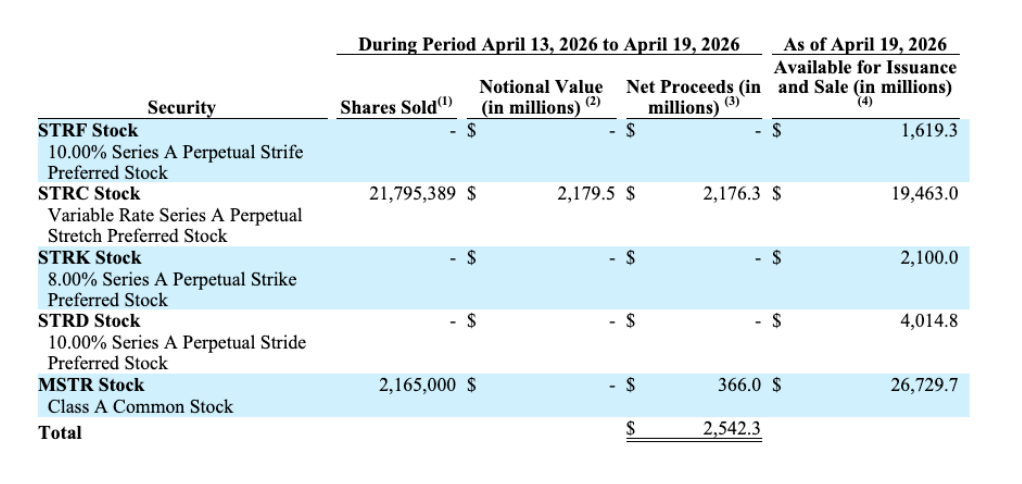Click MSTR available amount 26,729.7

924,384
